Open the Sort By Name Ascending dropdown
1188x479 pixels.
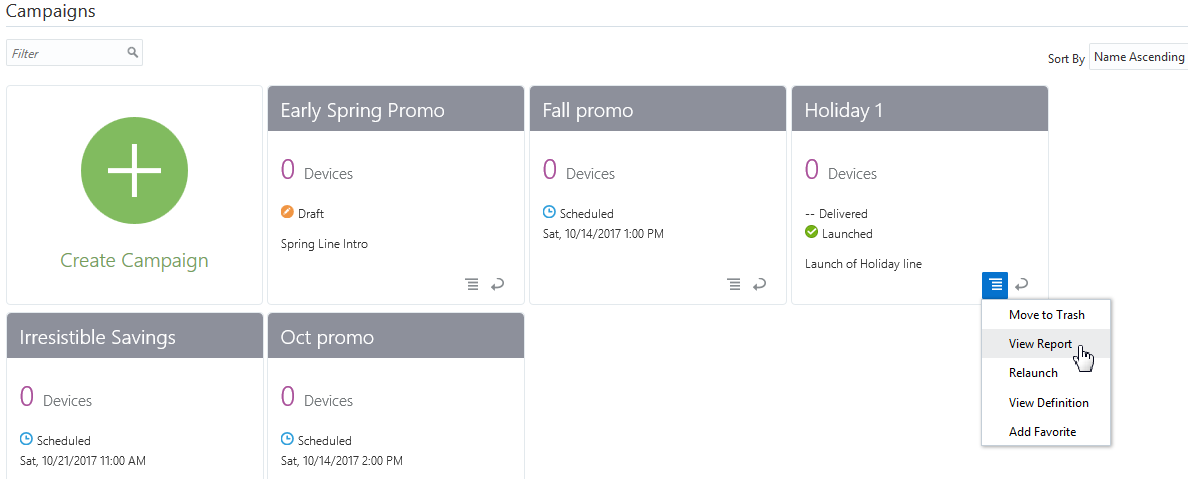click(1138, 58)
